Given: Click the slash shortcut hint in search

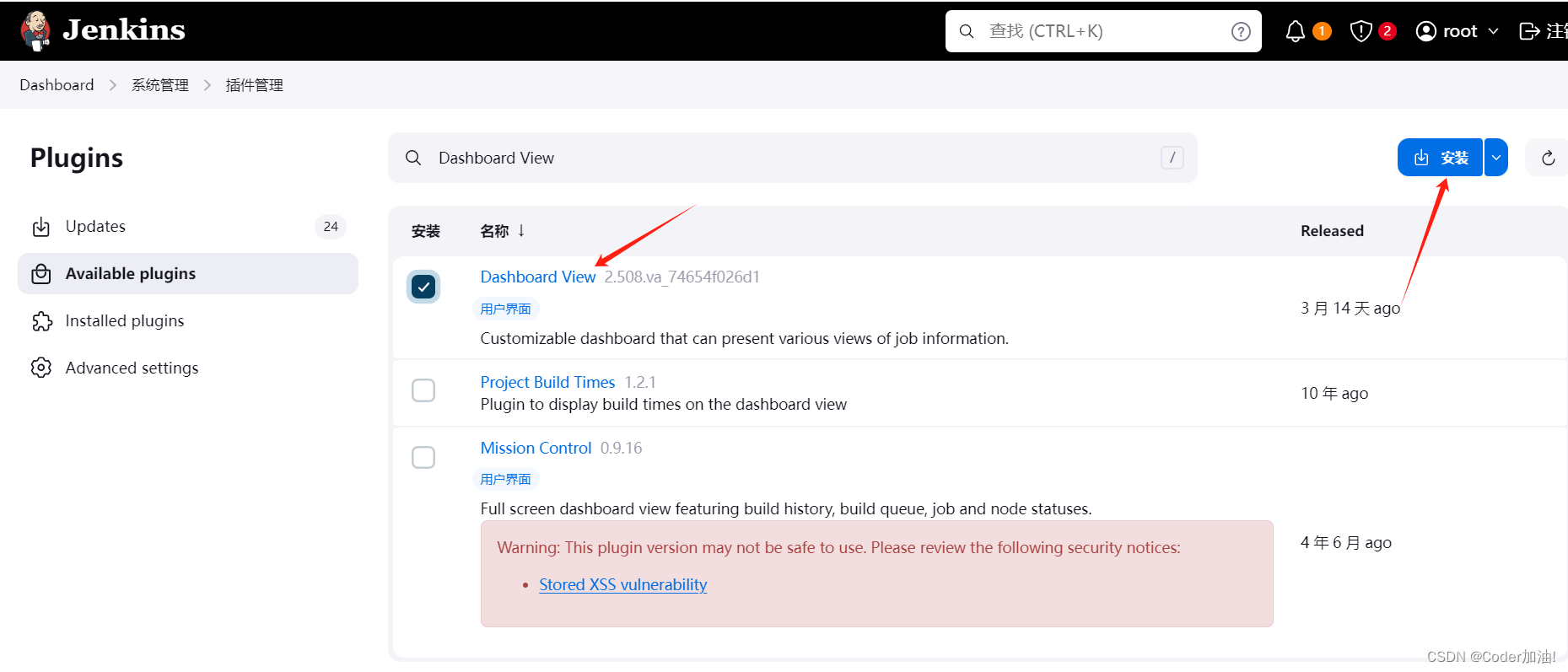Looking at the screenshot, I should click(x=1172, y=158).
